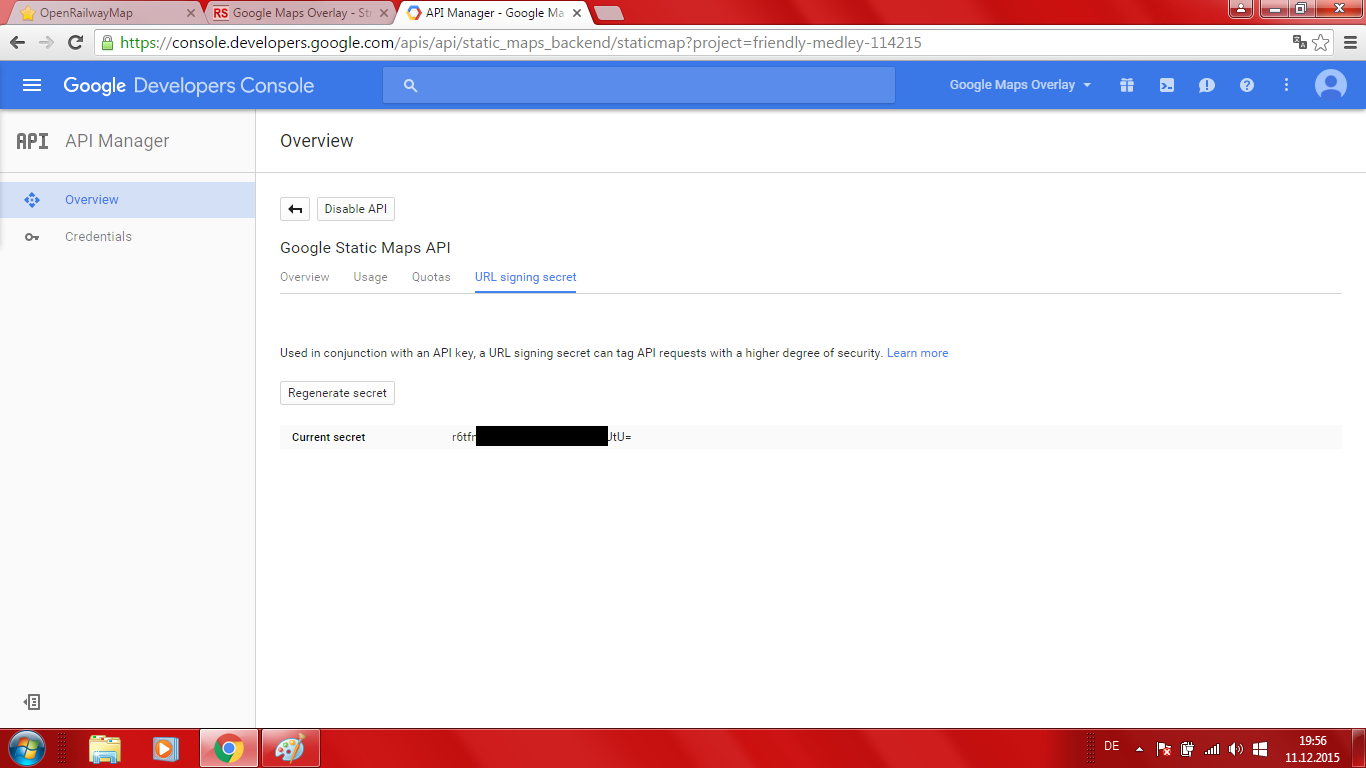
Task: Select the URL signing secret tab
Action: 526,277
